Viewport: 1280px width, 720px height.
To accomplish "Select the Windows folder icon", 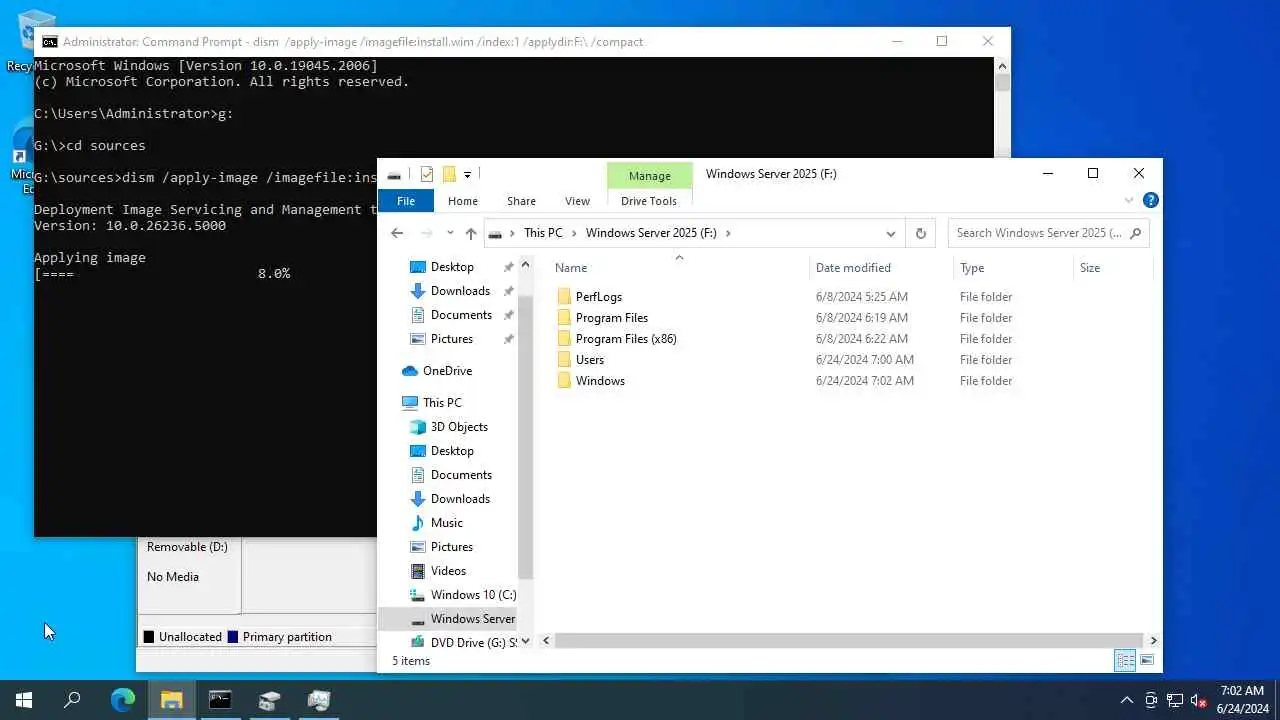I will [x=564, y=381].
